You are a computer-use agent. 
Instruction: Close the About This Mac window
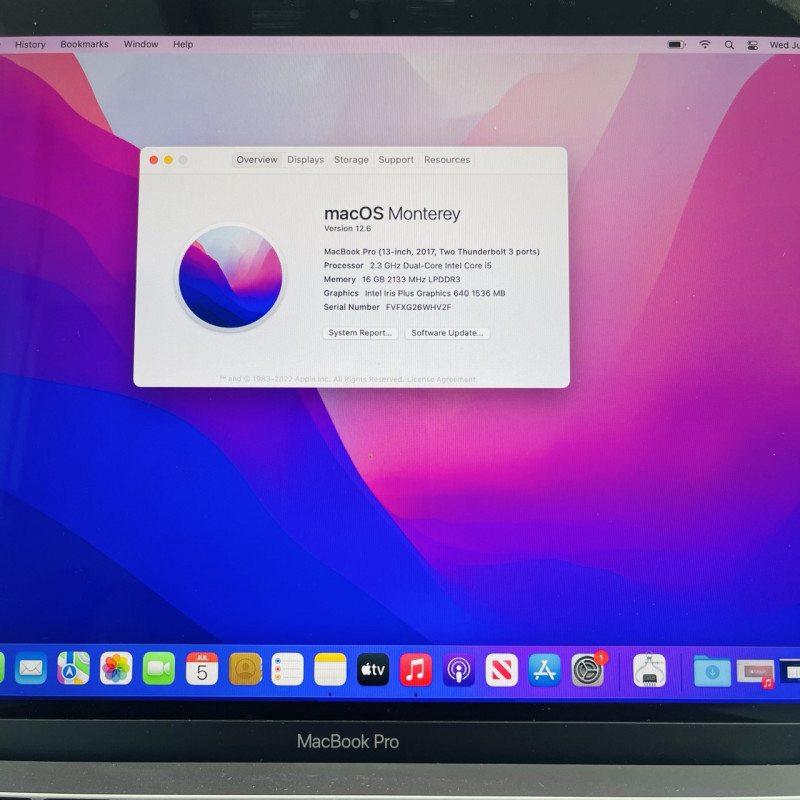154,160
